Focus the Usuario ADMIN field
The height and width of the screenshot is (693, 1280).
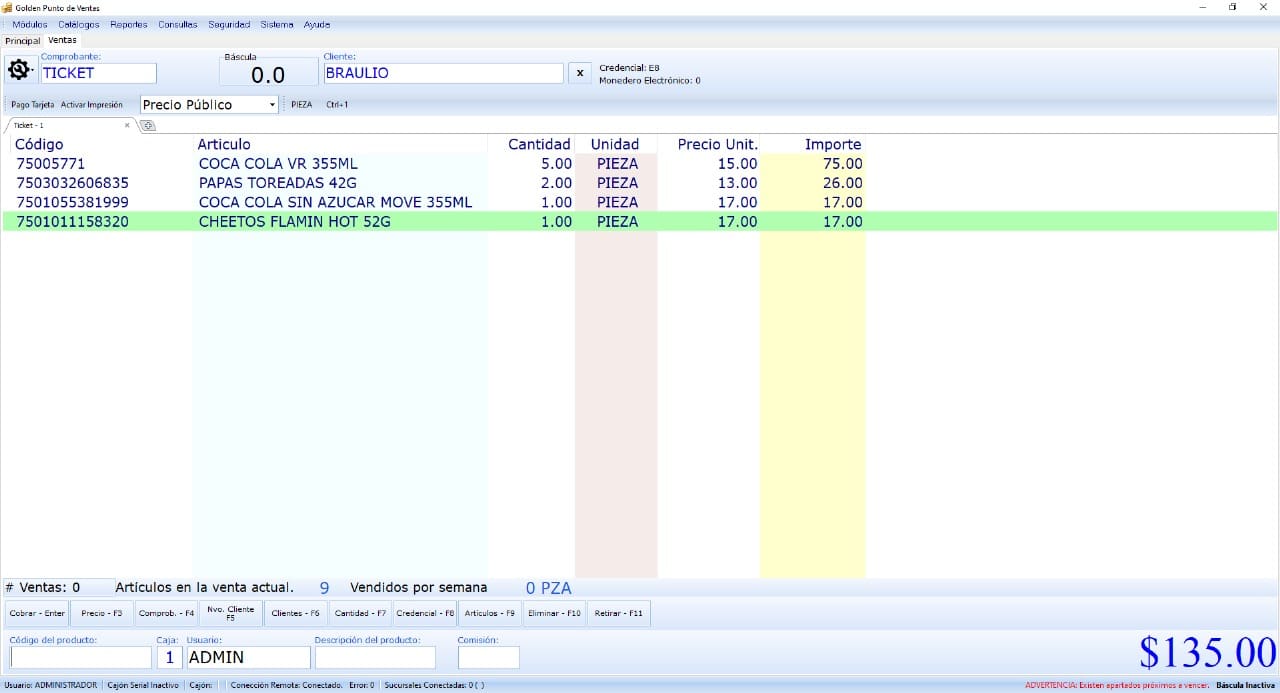coord(248,657)
